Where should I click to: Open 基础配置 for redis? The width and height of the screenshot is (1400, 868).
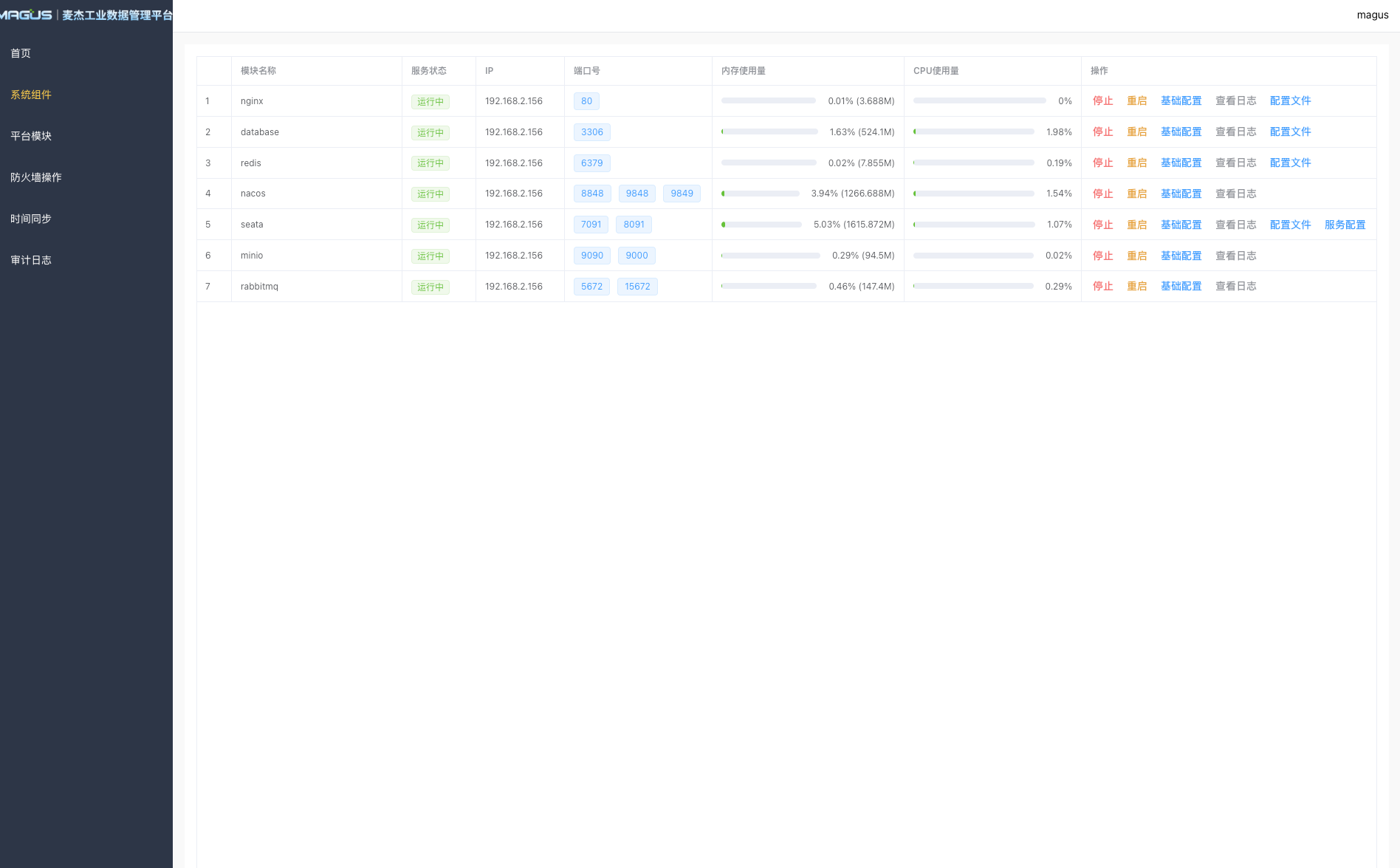tap(1181, 163)
